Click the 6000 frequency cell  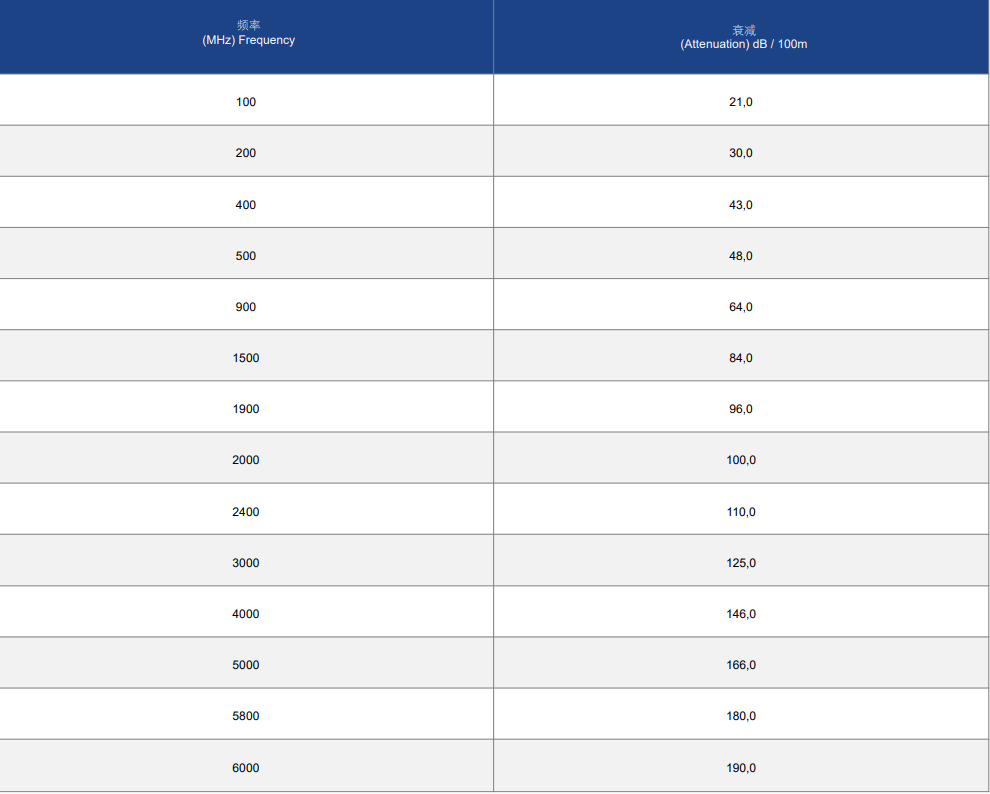246,766
